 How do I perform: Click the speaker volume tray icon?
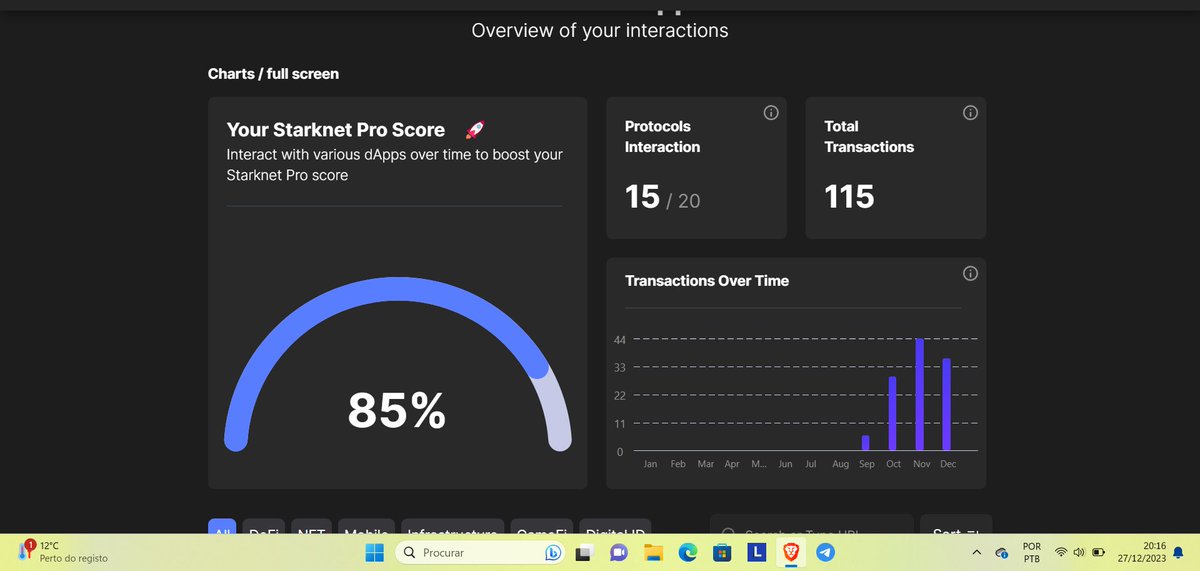(1079, 552)
